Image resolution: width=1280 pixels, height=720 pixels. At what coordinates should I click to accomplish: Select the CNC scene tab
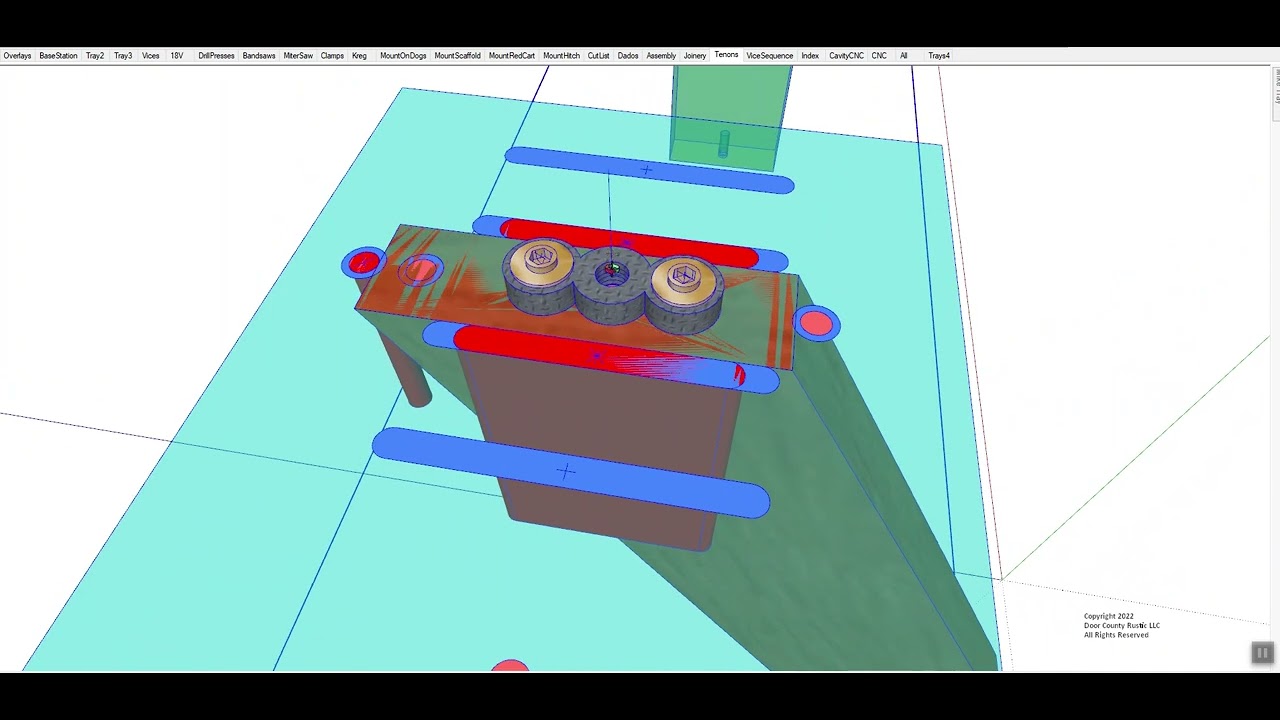(879, 56)
